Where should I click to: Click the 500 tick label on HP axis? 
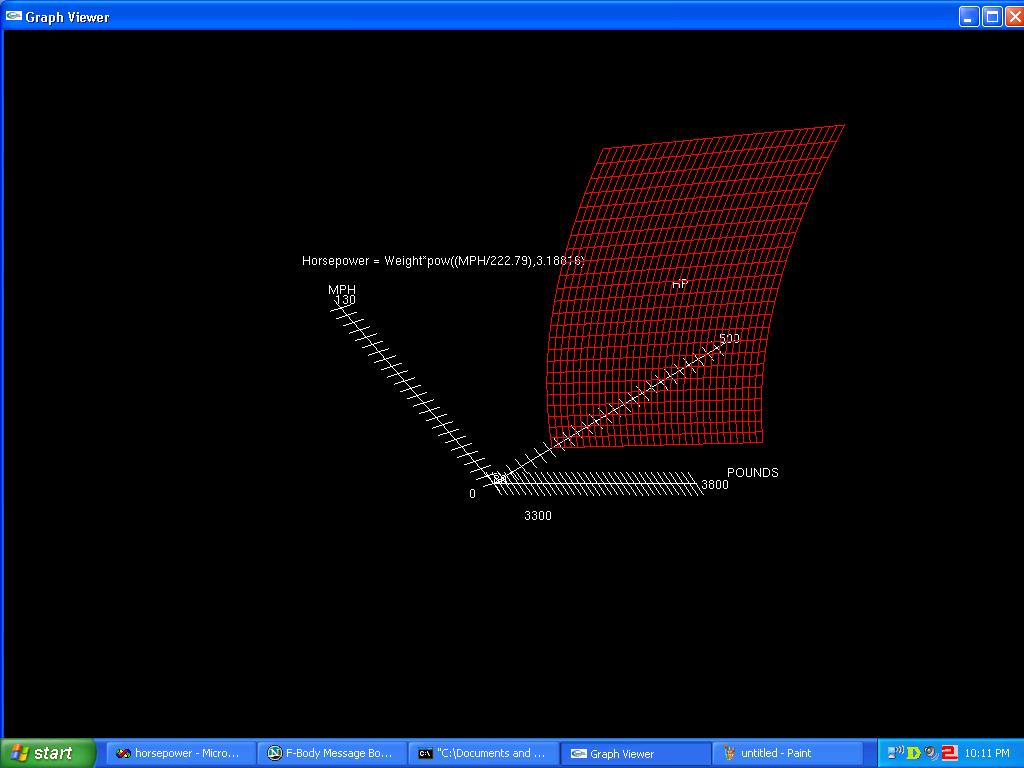pos(729,339)
